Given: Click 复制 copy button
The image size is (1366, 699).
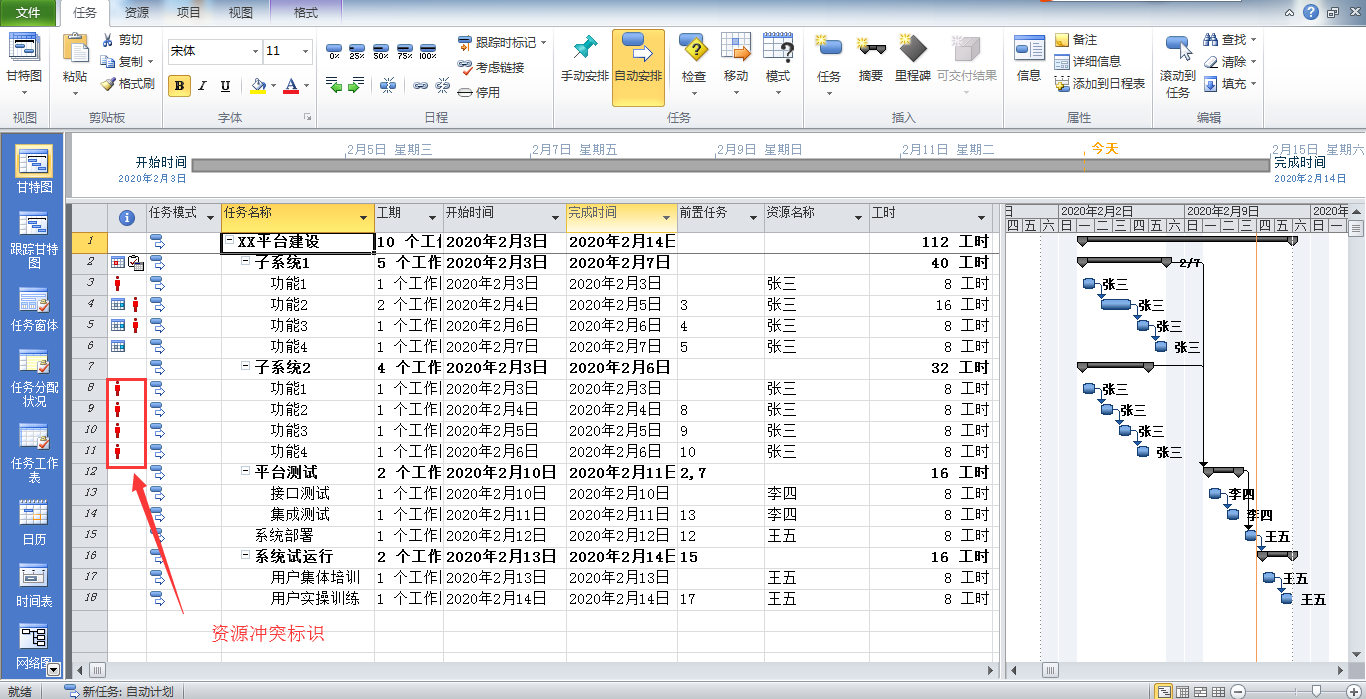Looking at the screenshot, I should pyautogui.click(x=122, y=62).
